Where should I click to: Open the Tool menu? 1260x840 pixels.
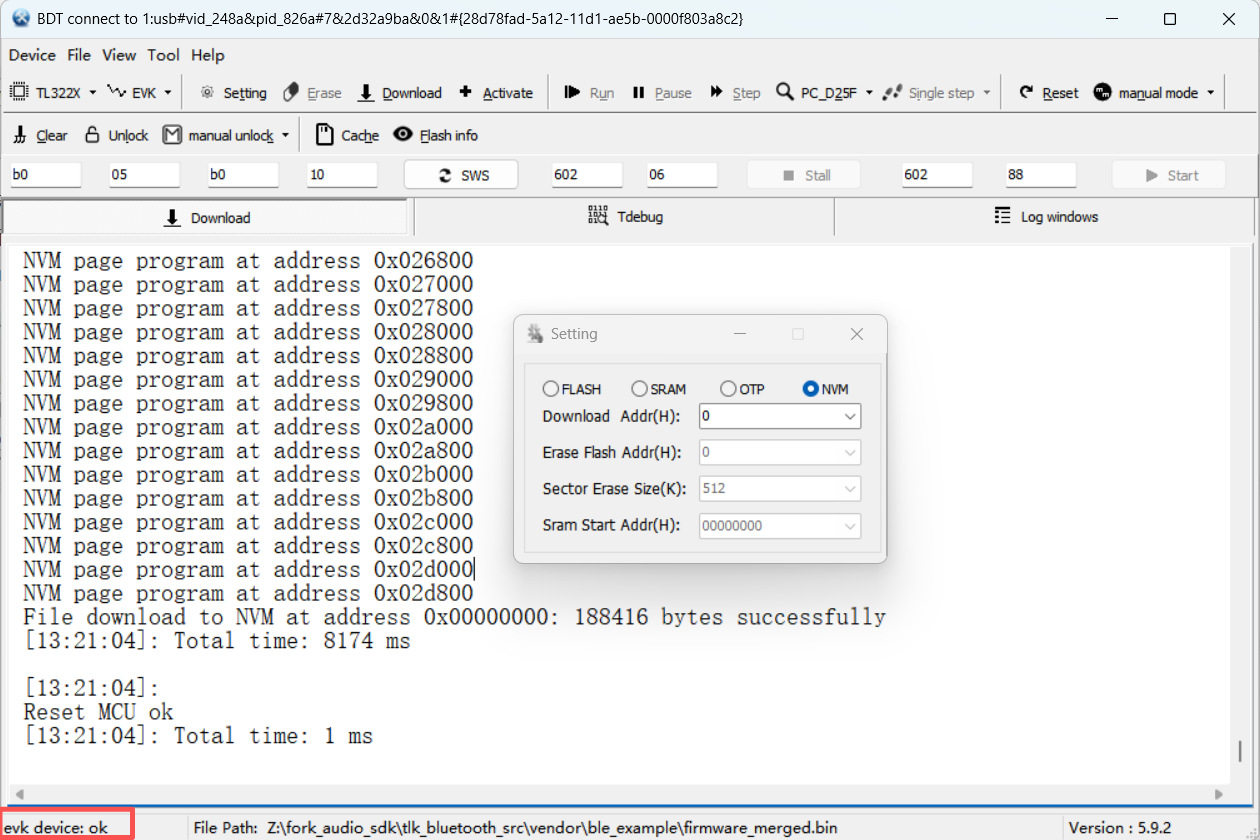tap(163, 55)
